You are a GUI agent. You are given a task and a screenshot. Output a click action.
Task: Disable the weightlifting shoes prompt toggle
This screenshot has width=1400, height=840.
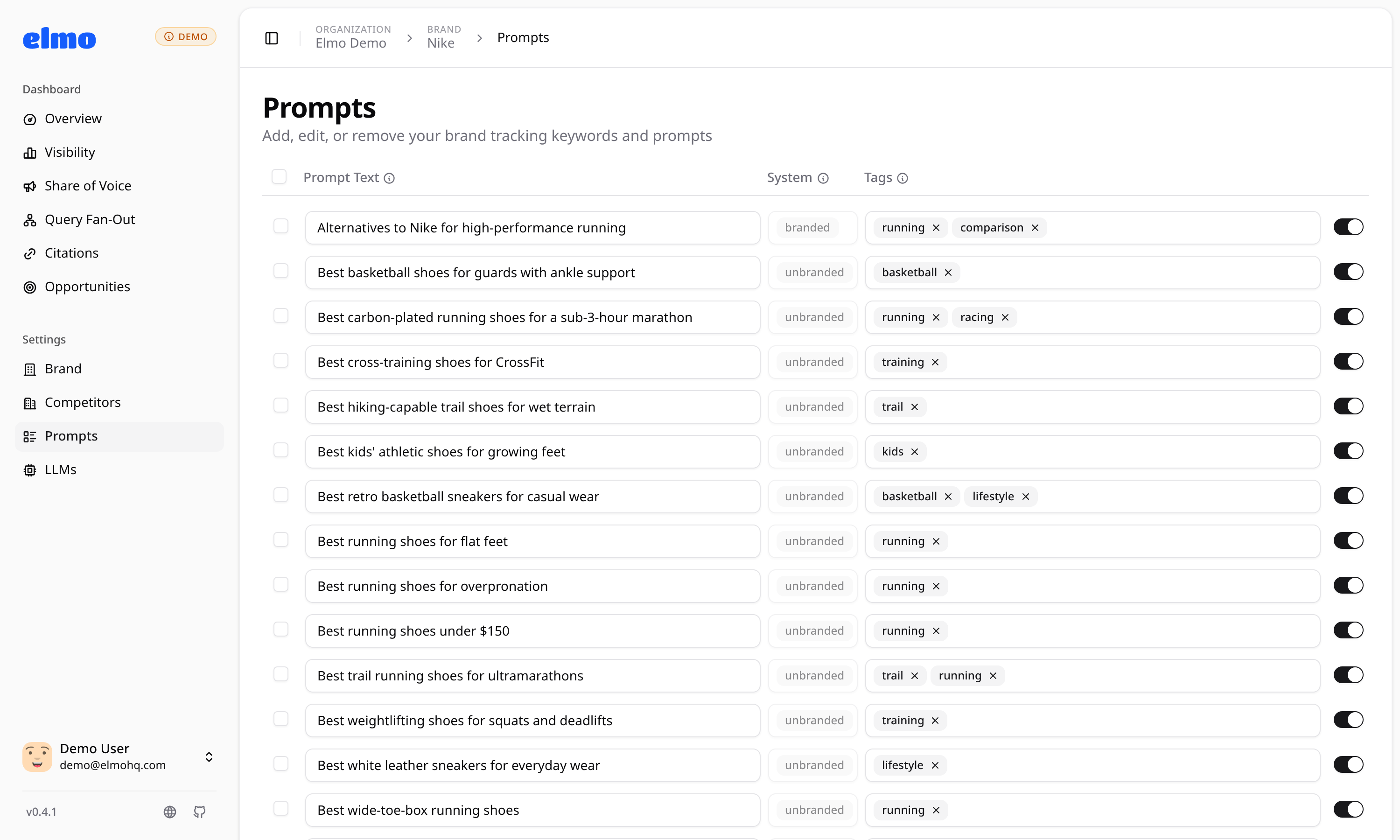[x=1348, y=720]
